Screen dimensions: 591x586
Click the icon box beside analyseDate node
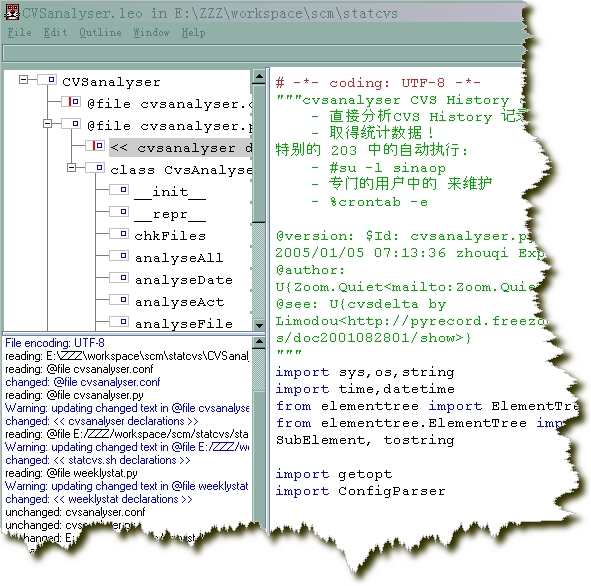pos(119,278)
